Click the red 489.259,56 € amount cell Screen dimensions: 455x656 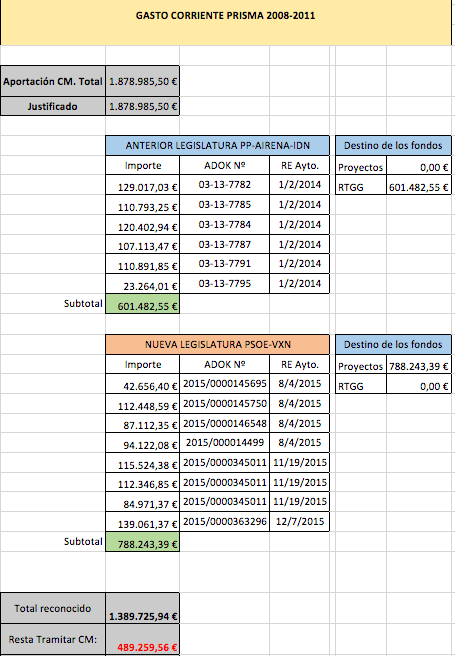[x=143, y=640]
